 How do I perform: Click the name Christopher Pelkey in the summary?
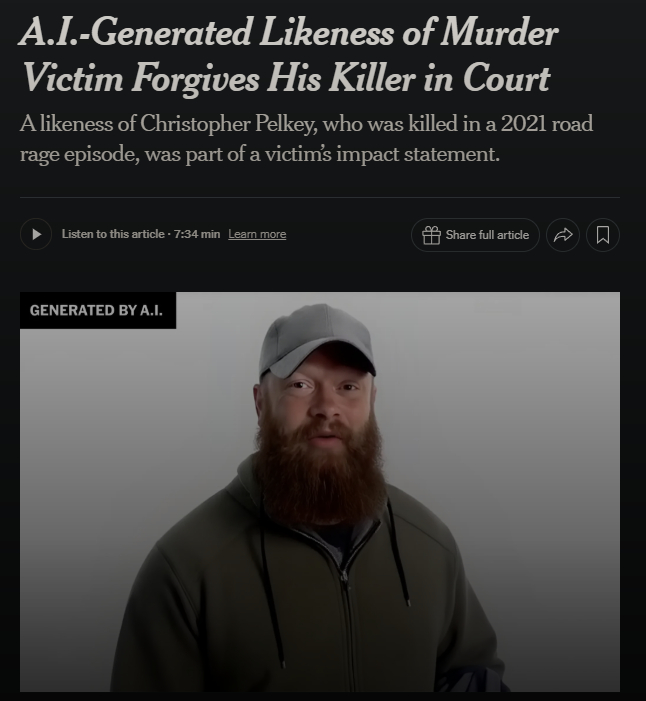click(x=228, y=124)
